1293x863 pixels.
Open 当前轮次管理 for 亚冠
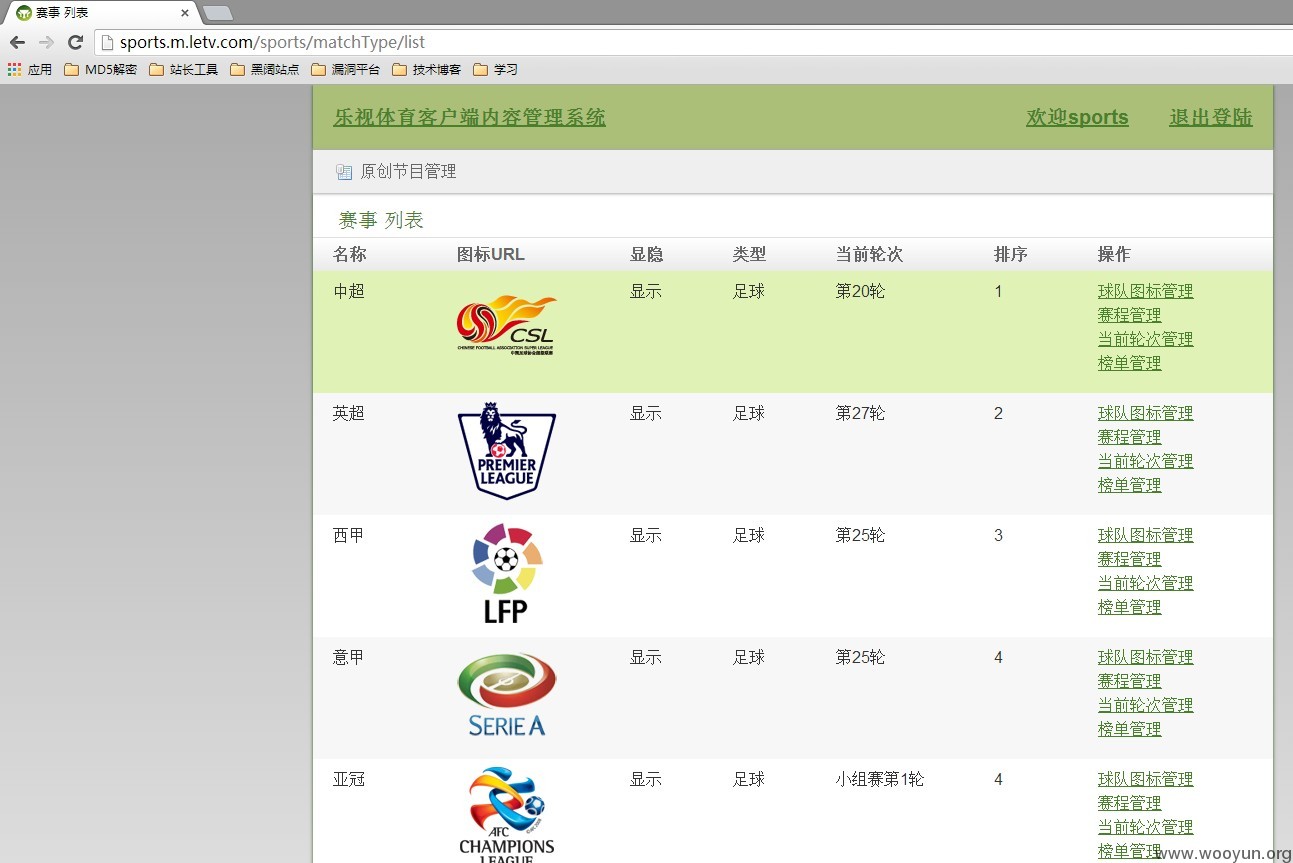(1145, 827)
